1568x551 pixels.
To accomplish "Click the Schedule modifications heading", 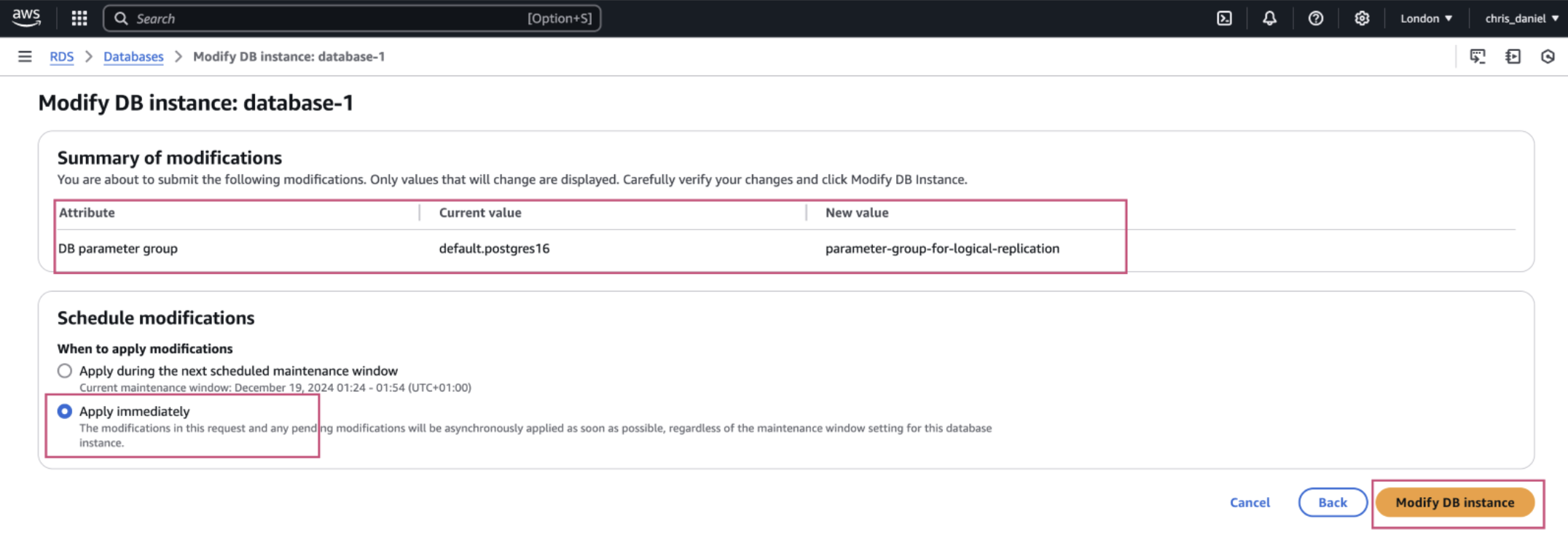I will pos(156,318).
